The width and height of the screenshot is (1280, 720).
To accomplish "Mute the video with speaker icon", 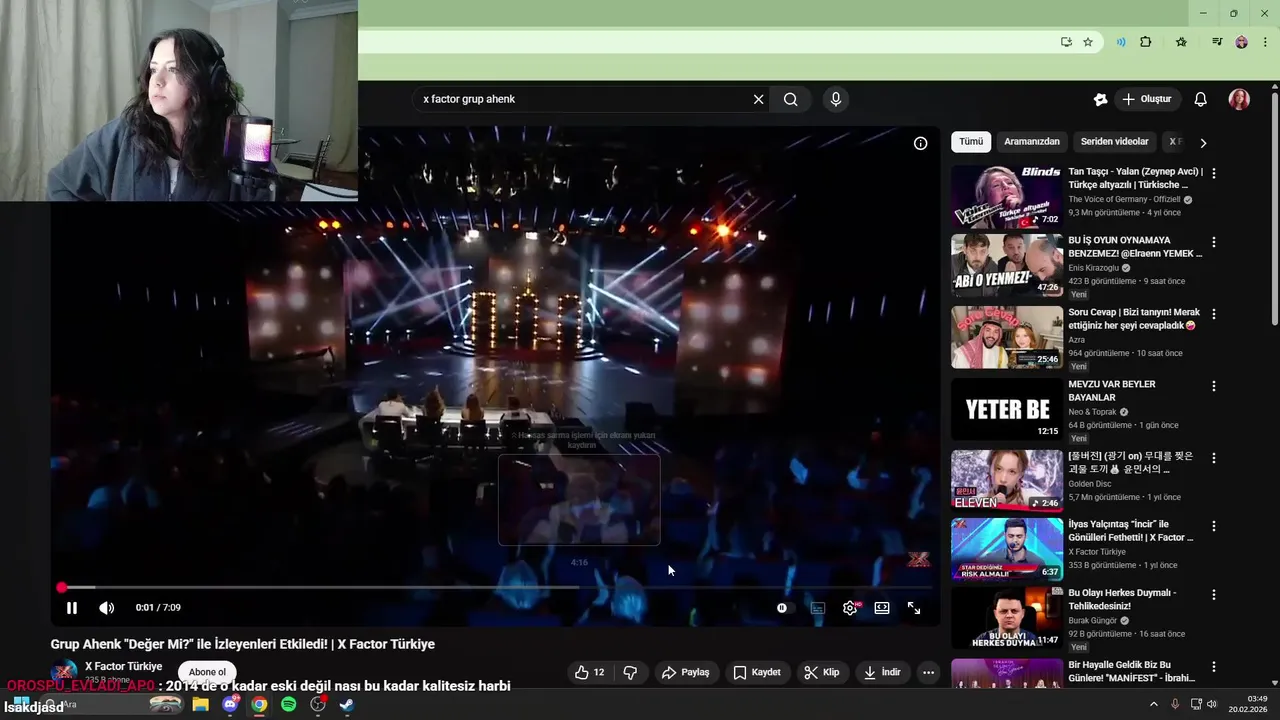I will point(107,608).
